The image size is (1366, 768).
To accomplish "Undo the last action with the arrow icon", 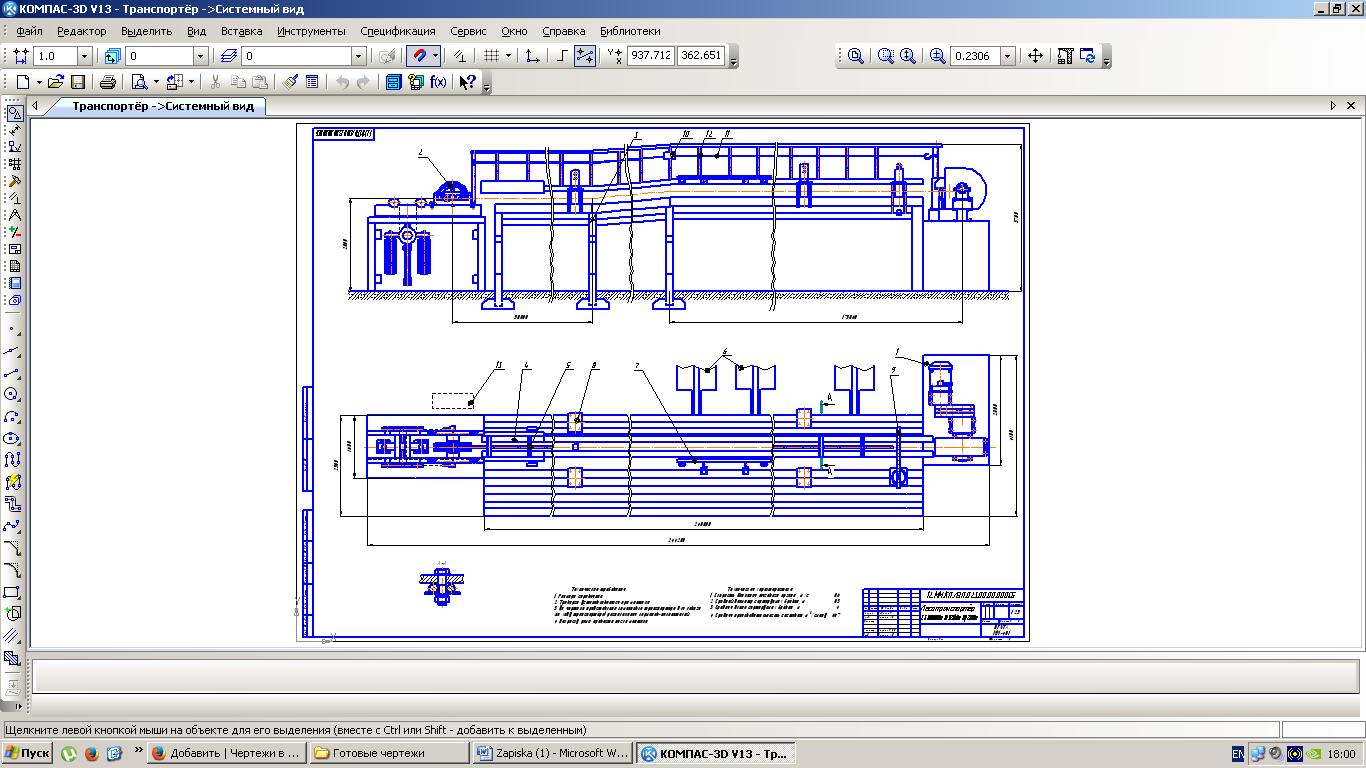I will (342, 82).
